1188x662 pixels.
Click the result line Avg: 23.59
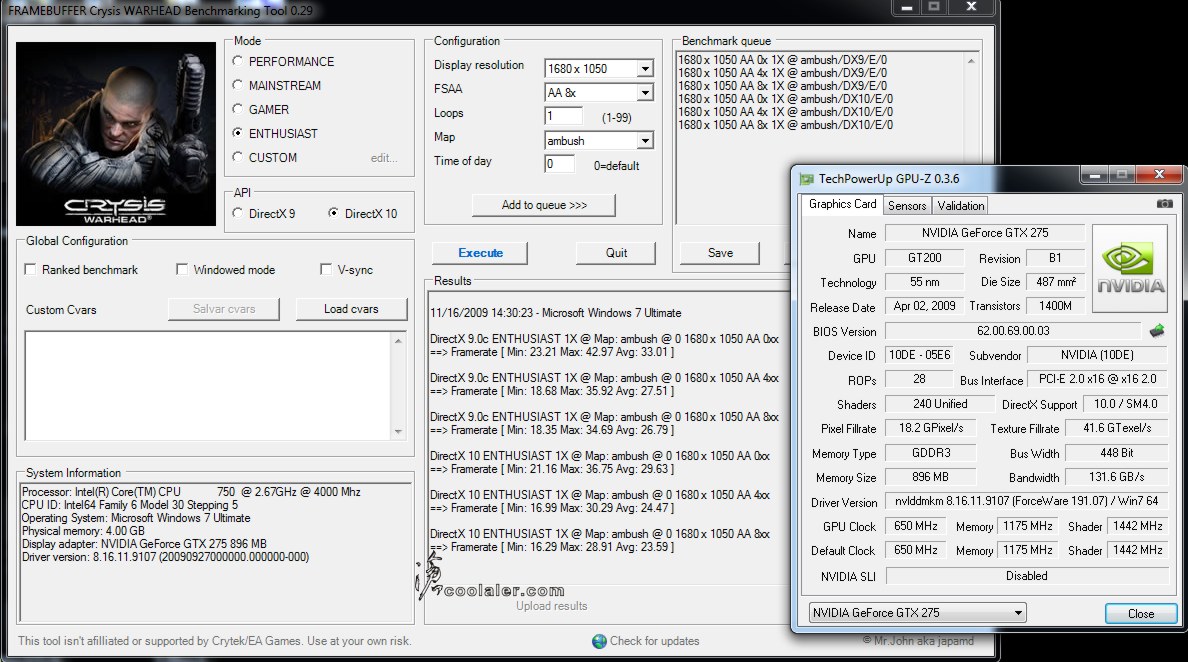click(552, 547)
